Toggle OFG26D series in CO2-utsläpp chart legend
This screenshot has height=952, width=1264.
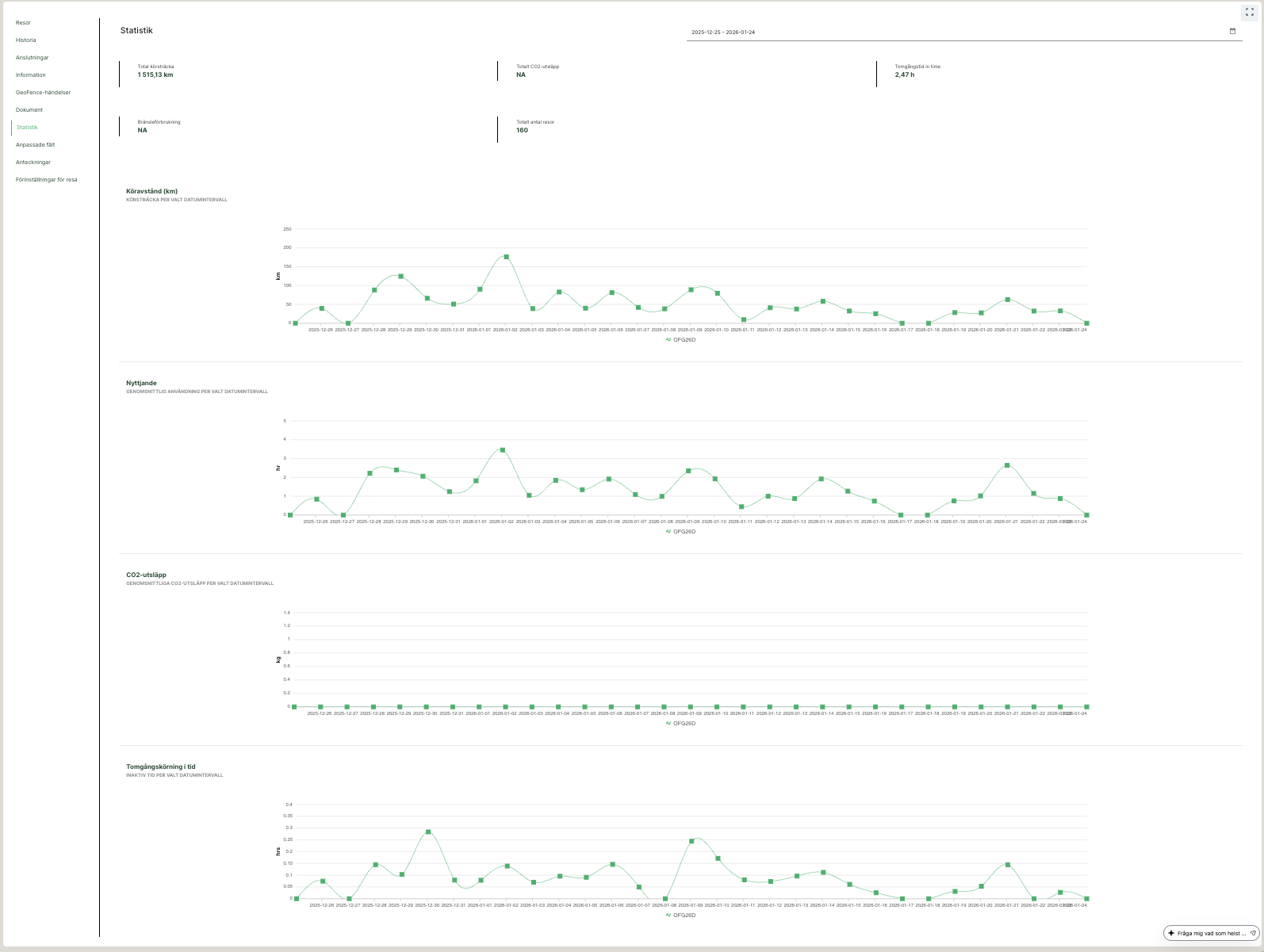click(680, 724)
